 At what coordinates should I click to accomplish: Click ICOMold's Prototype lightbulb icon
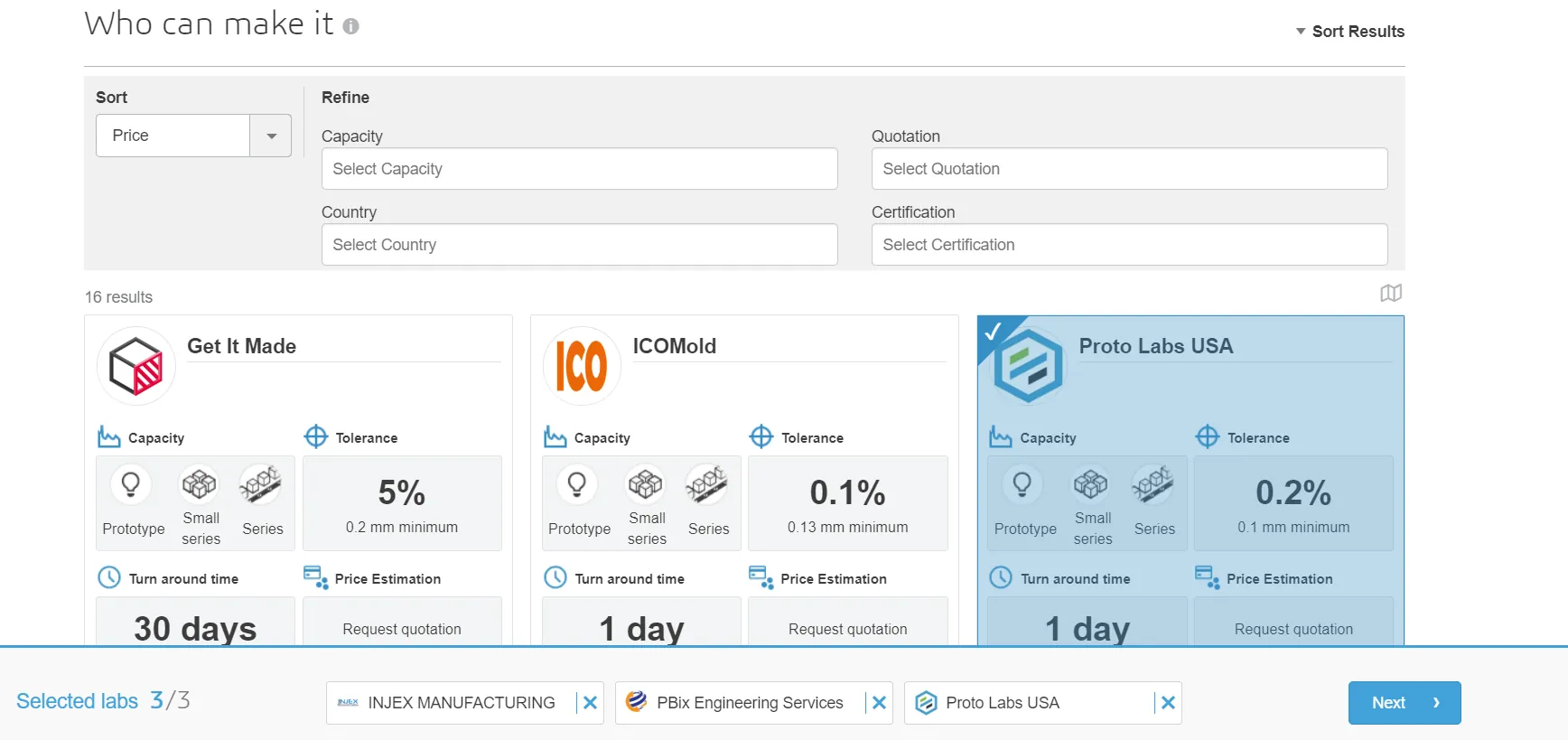coord(577,484)
